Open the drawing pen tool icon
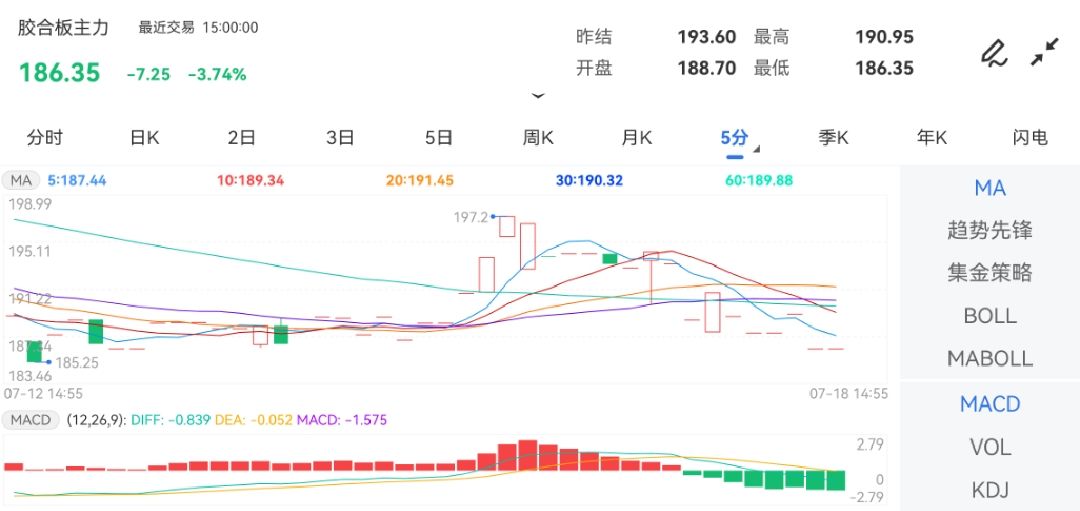Screen dimensions: 1080x511 993,52
